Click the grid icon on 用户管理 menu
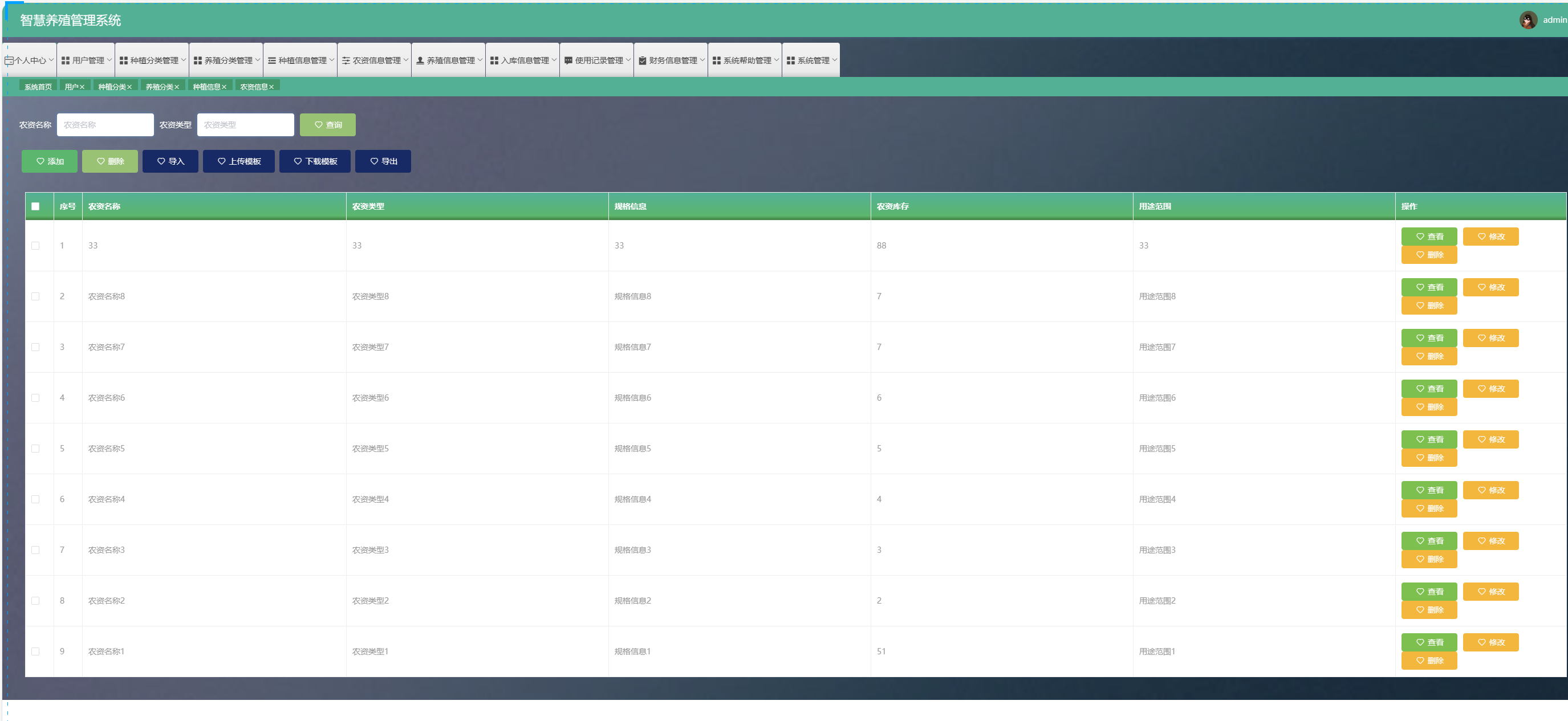The image size is (1568, 721). tap(66, 60)
